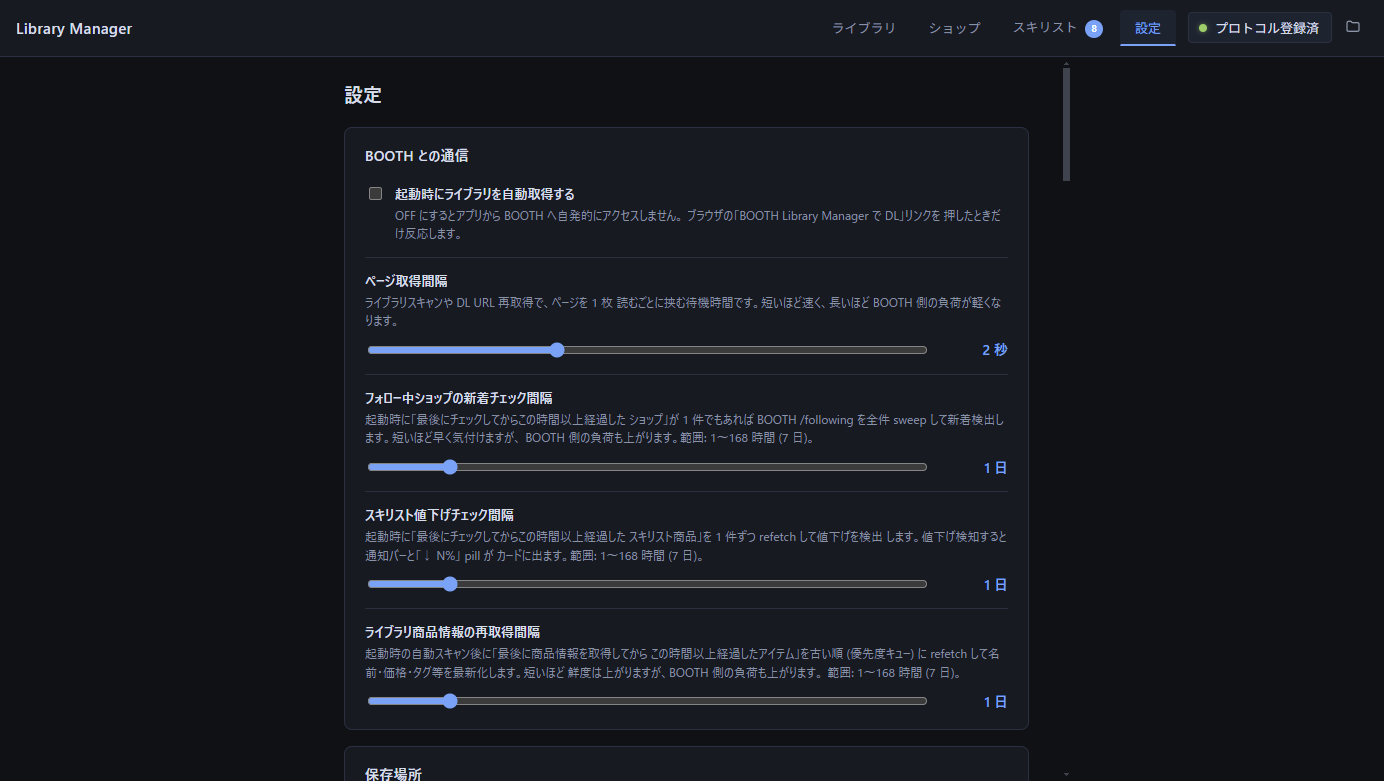The image size is (1384, 781).
Task: Go to the スキリスト tab
Action: (x=1056, y=28)
